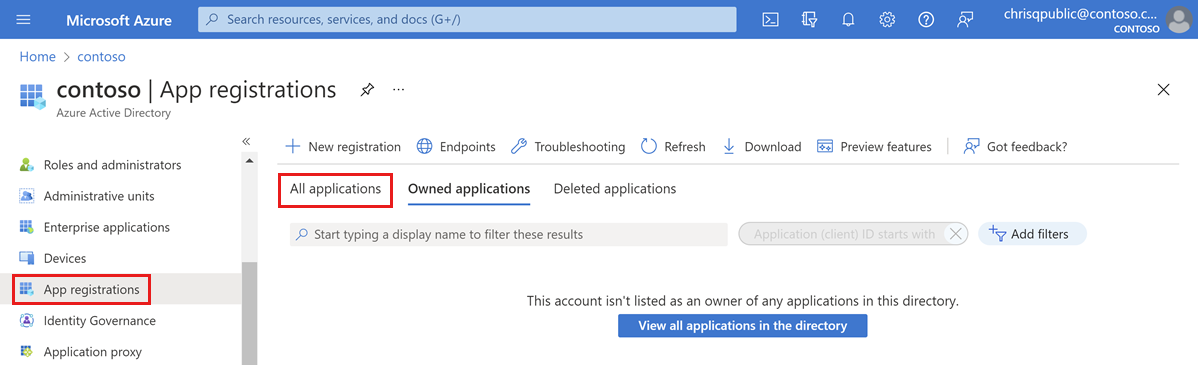Click the Administrative units icon
This screenshot has width=1198, height=365.
(27, 196)
